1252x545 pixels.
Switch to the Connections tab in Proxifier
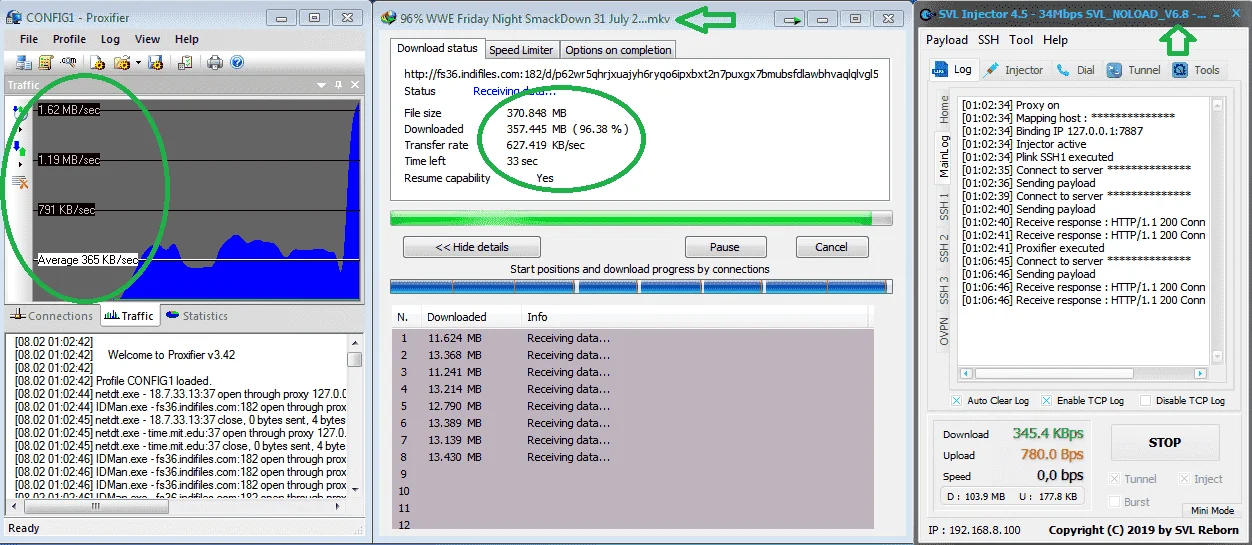[x=51, y=316]
